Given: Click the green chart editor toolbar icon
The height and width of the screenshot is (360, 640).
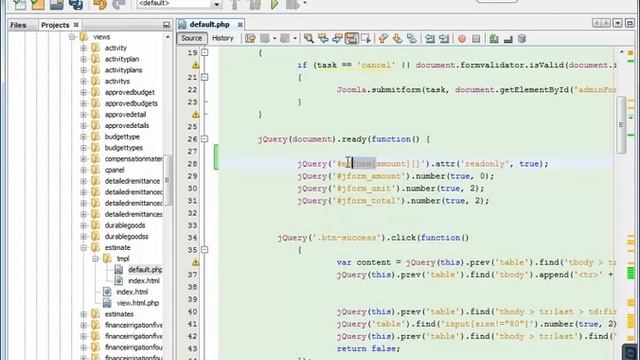Looking at the screenshot, I should 494,39.
